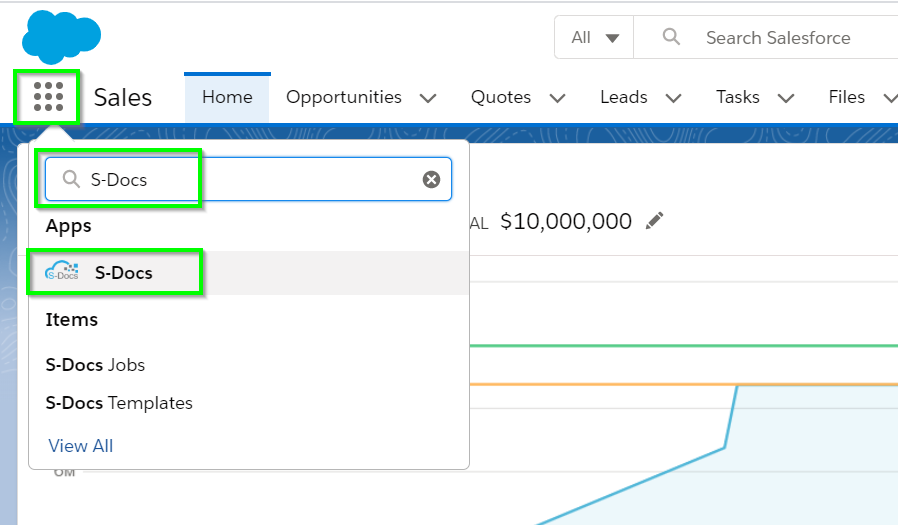Click the View All link
This screenshot has width=898, height=525.
click(81, 445)
